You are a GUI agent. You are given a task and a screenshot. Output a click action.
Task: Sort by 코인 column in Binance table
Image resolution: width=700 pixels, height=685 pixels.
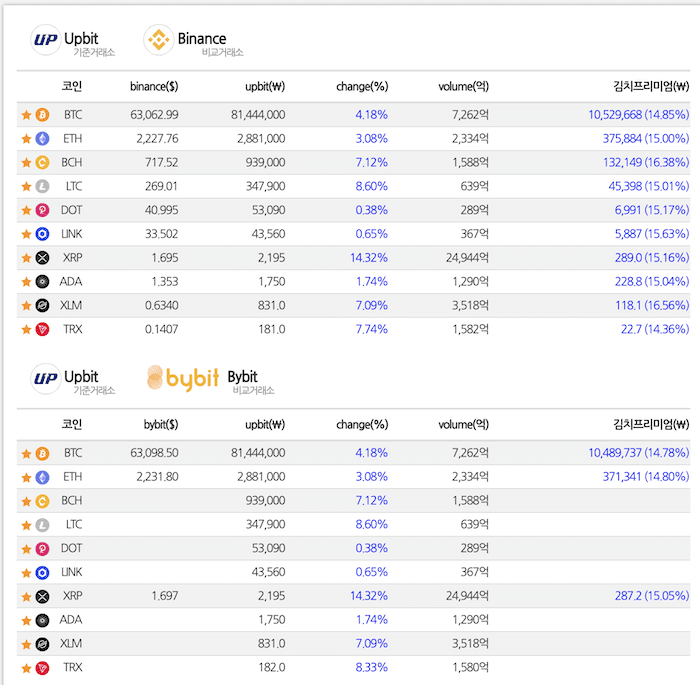coord(71,86)
